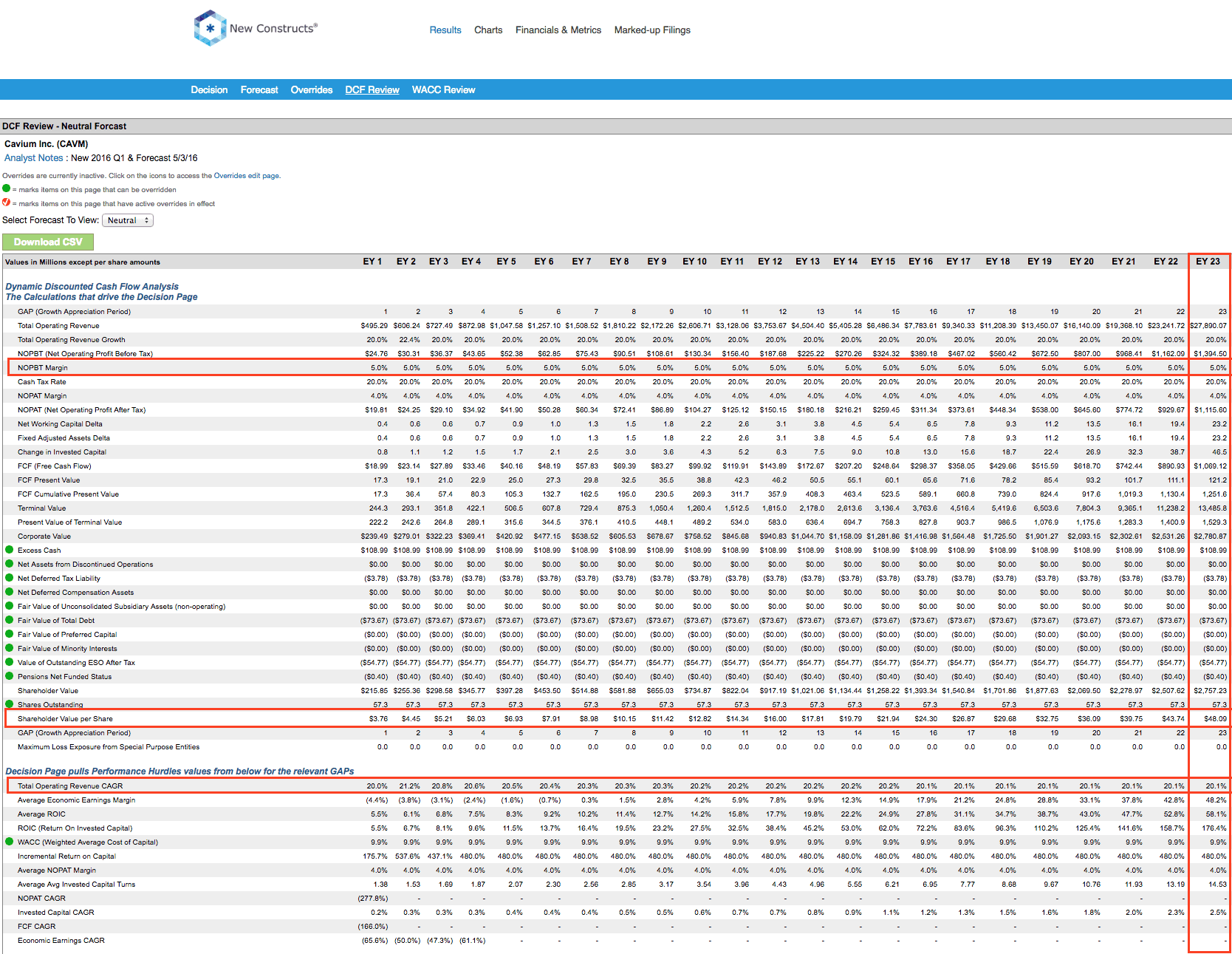This screenshot has width=1232, height=954.
Task: Open the Select Forecast To View dropdown
Action: click(128, 220)
